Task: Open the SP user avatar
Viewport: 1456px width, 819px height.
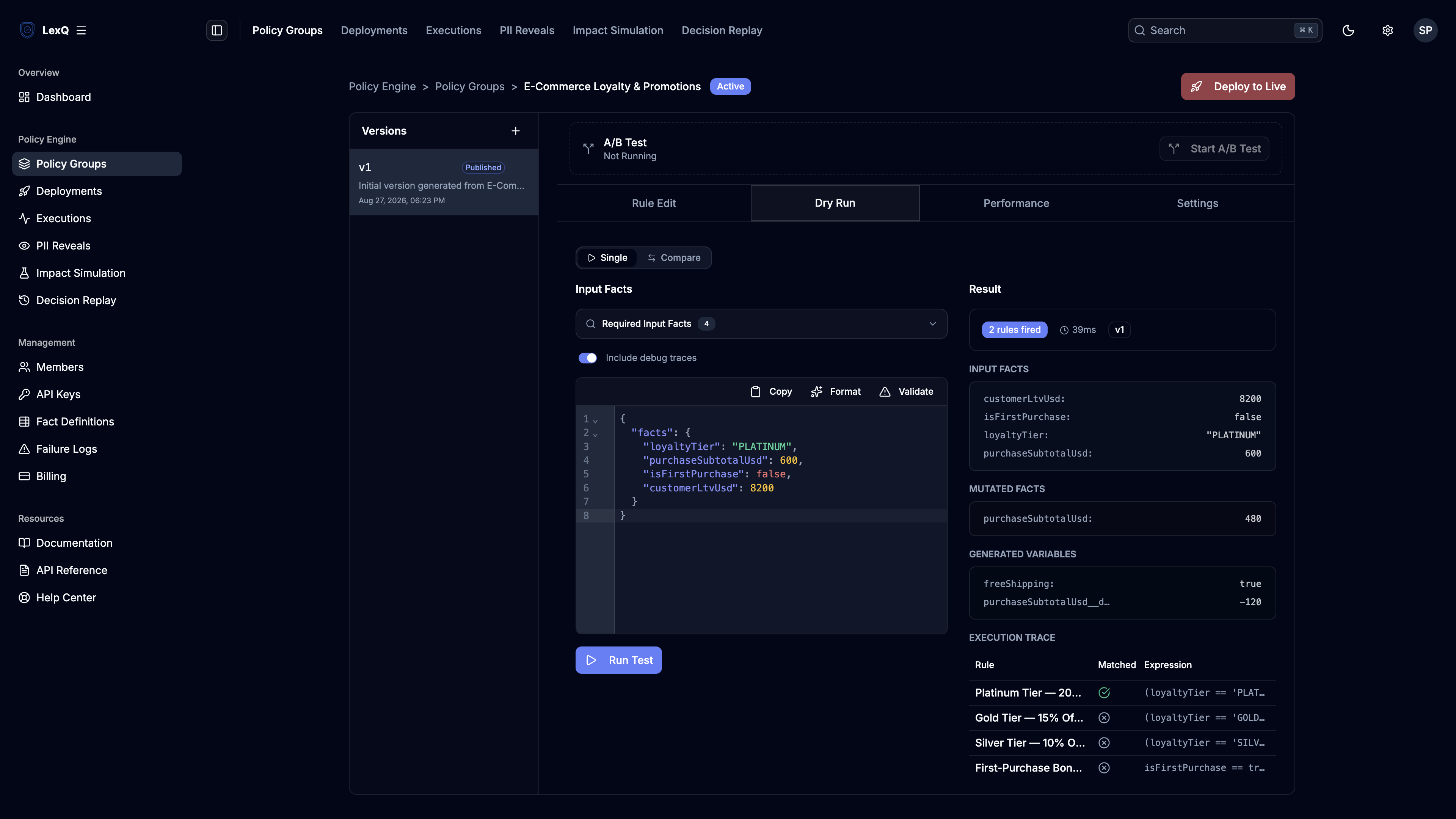Action: 1425,30
